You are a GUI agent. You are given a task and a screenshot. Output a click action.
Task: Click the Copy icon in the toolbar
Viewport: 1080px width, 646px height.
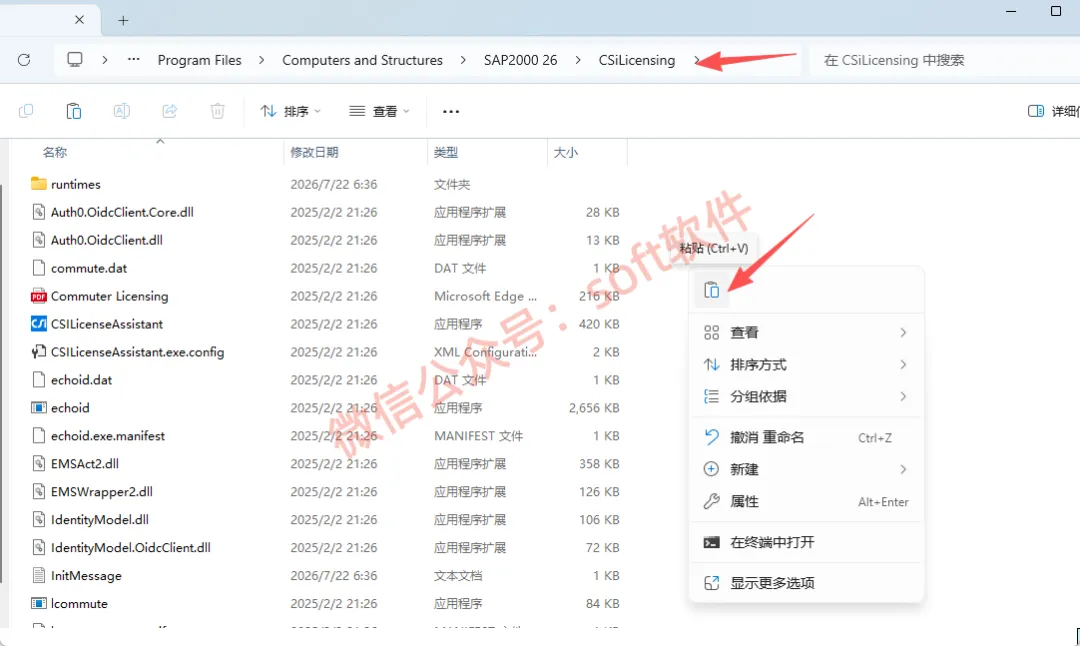click(26, 111)
